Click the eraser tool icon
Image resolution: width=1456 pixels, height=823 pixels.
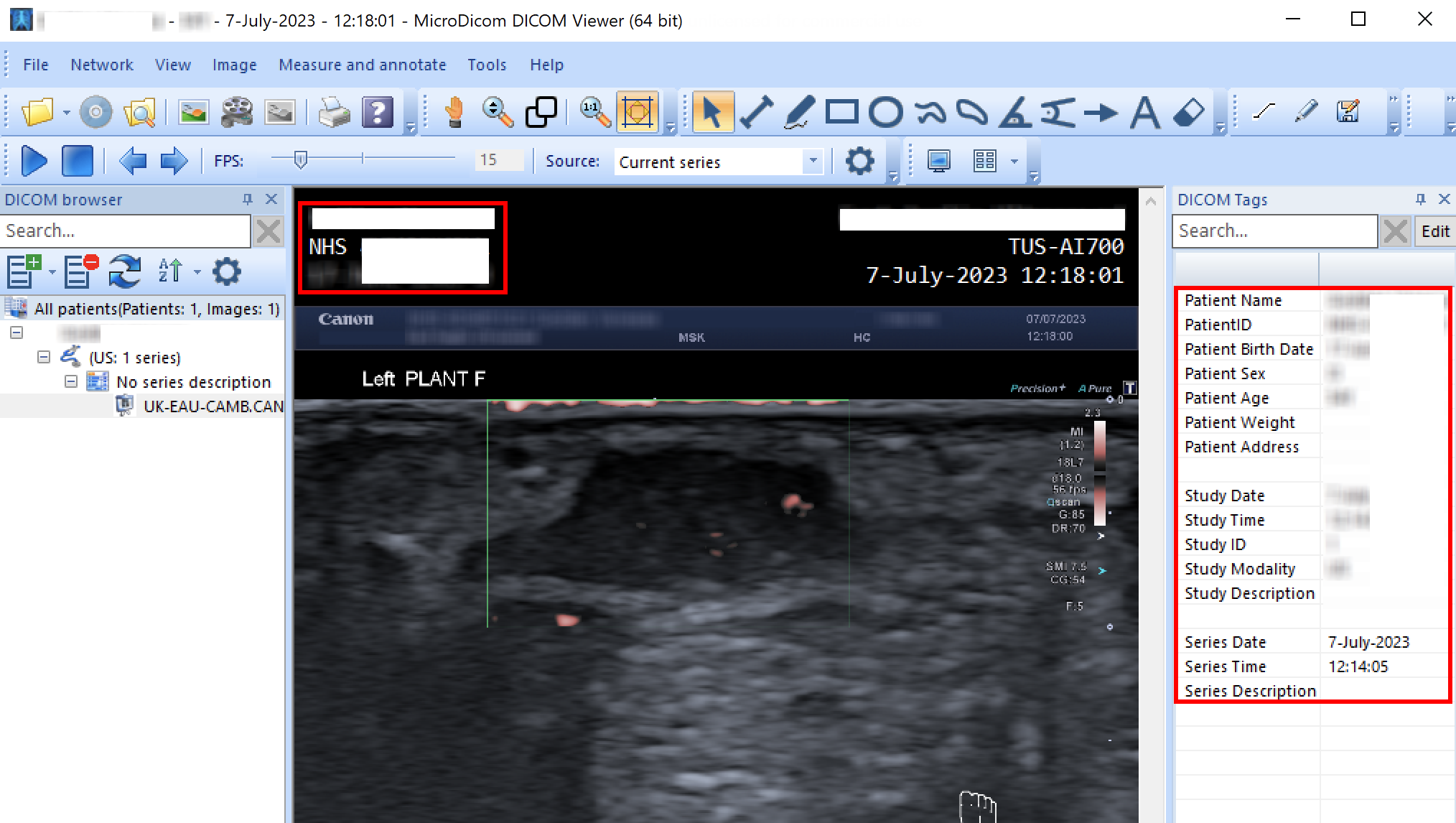click(1189, 112)
